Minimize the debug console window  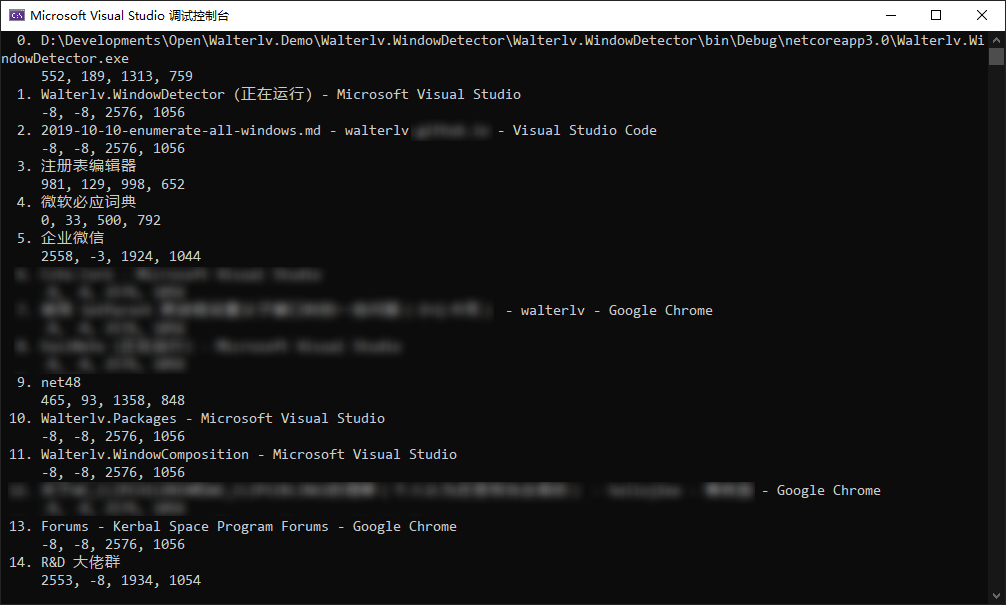(889, 15)
